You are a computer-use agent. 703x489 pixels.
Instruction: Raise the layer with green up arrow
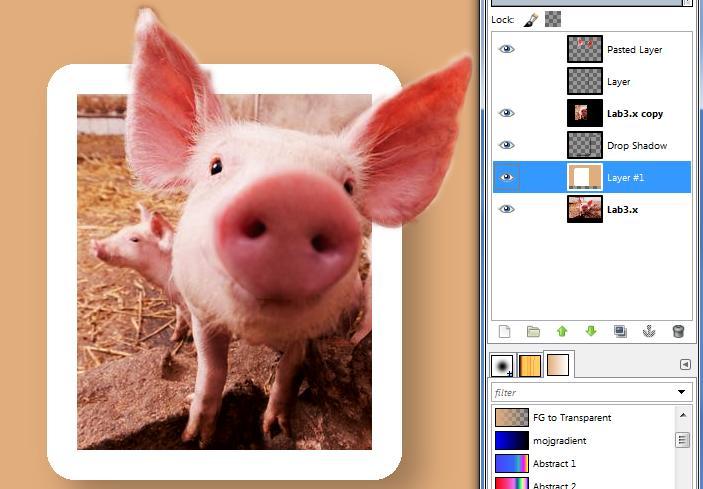click(562, 331)
